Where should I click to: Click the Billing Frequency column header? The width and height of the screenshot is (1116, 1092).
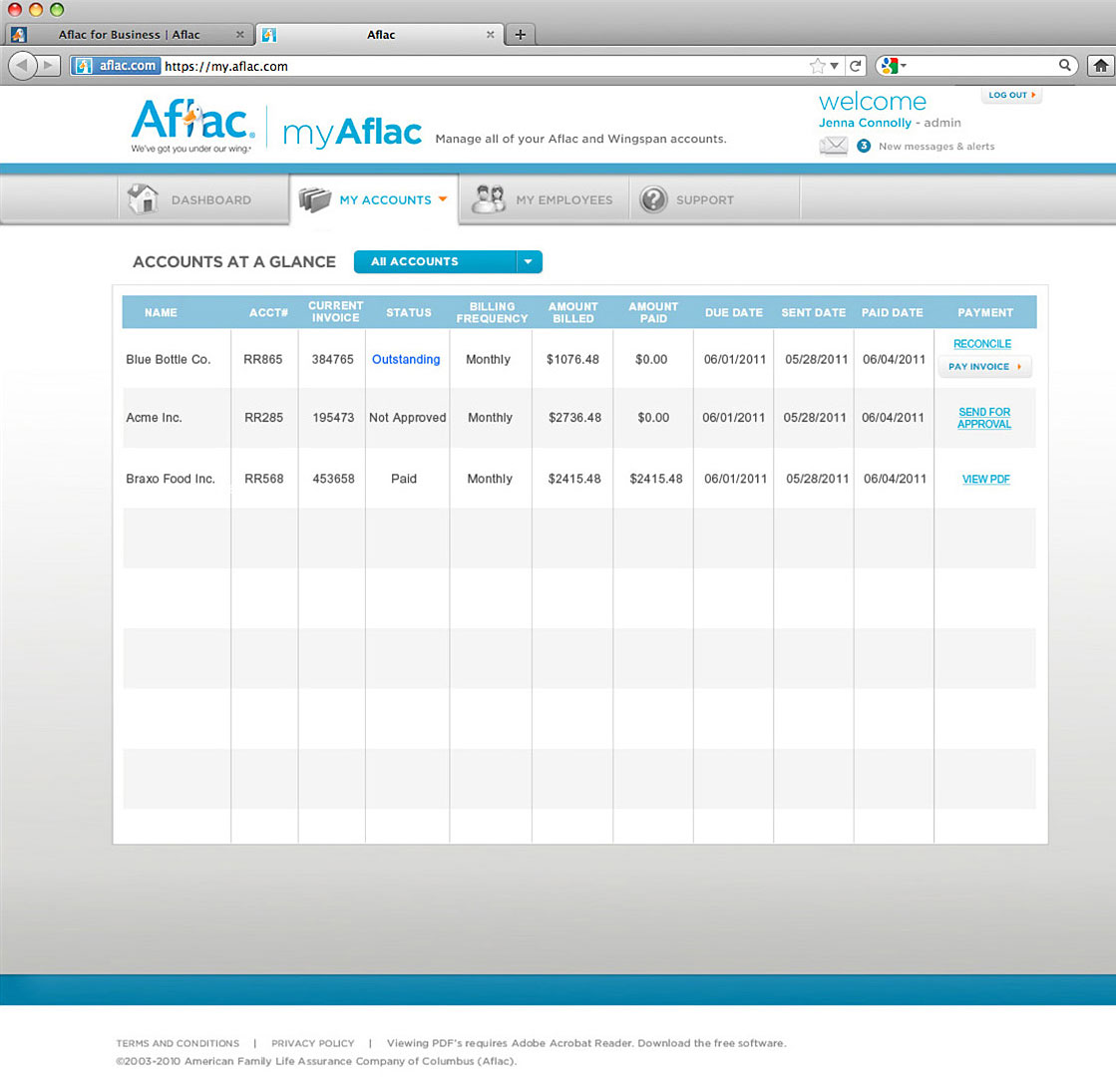coord(492,312)
